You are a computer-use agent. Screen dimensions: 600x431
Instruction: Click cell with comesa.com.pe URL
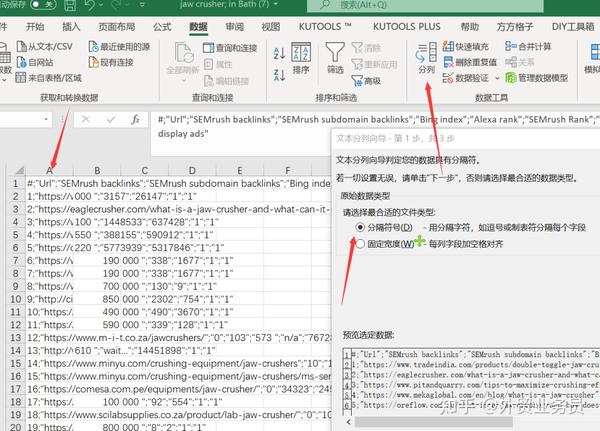[178, 389]
